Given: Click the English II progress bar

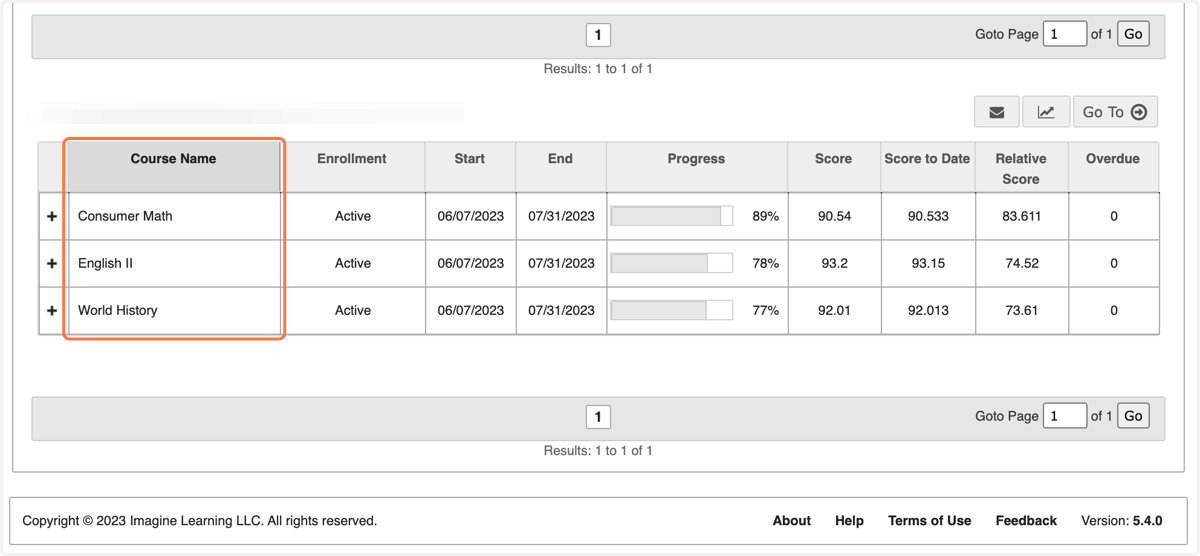Looking at the screenshot, I should (672, 263).
